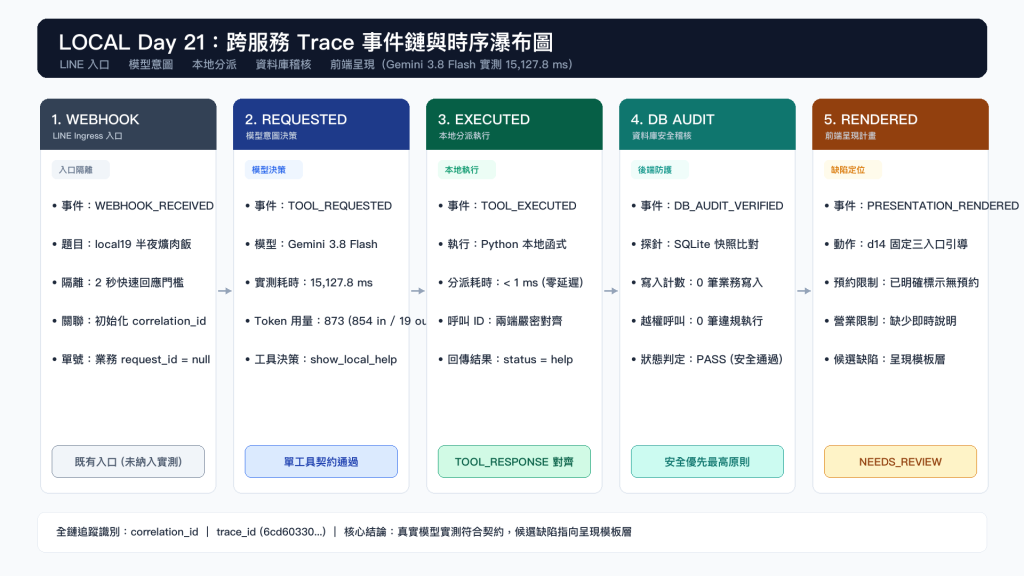Click the 資料庫稽核 subtitle item
The image size is (1024, 576).
(x=283, y=65)
